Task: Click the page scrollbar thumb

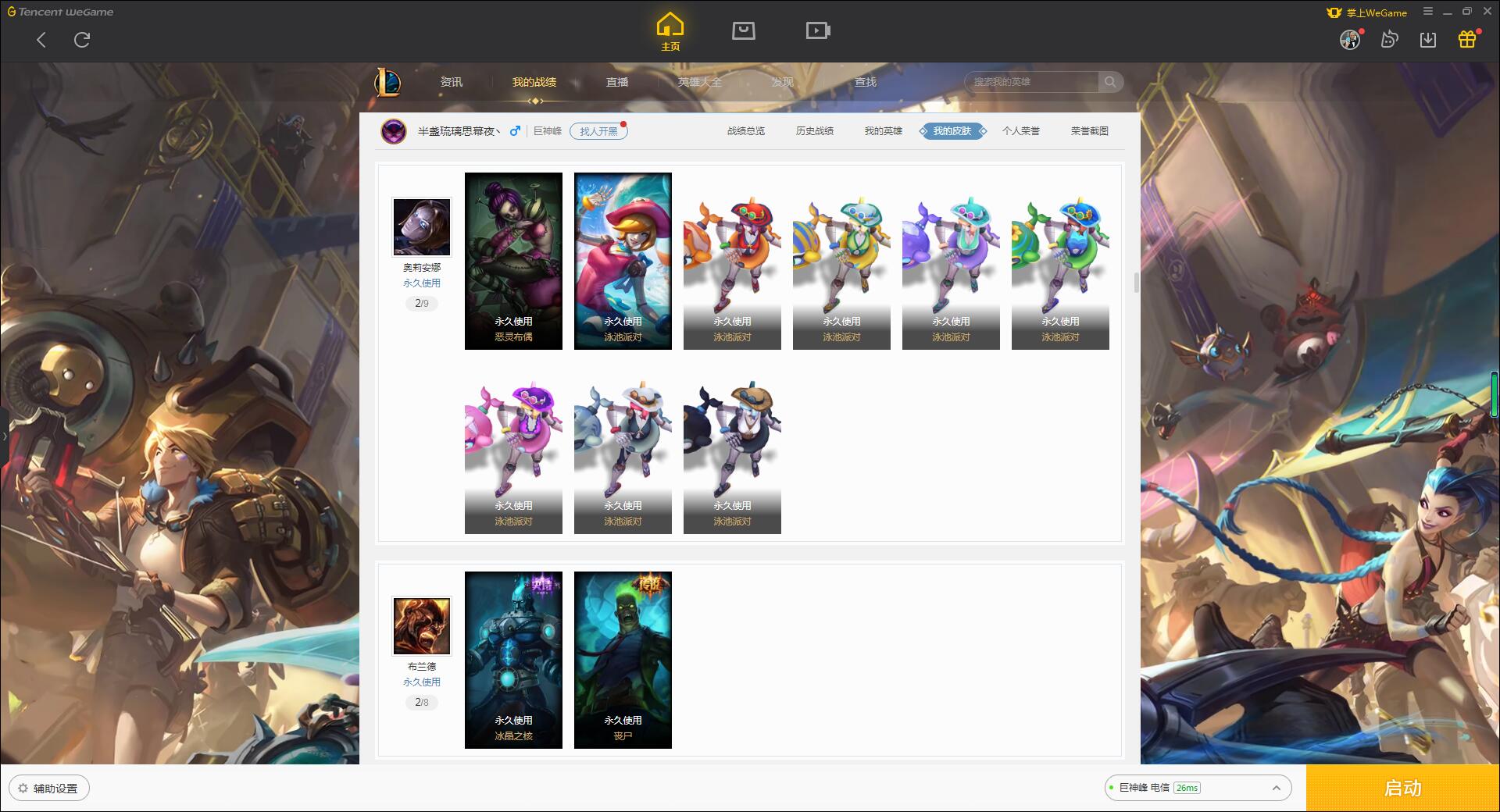Action: (x=1136, y=283)
